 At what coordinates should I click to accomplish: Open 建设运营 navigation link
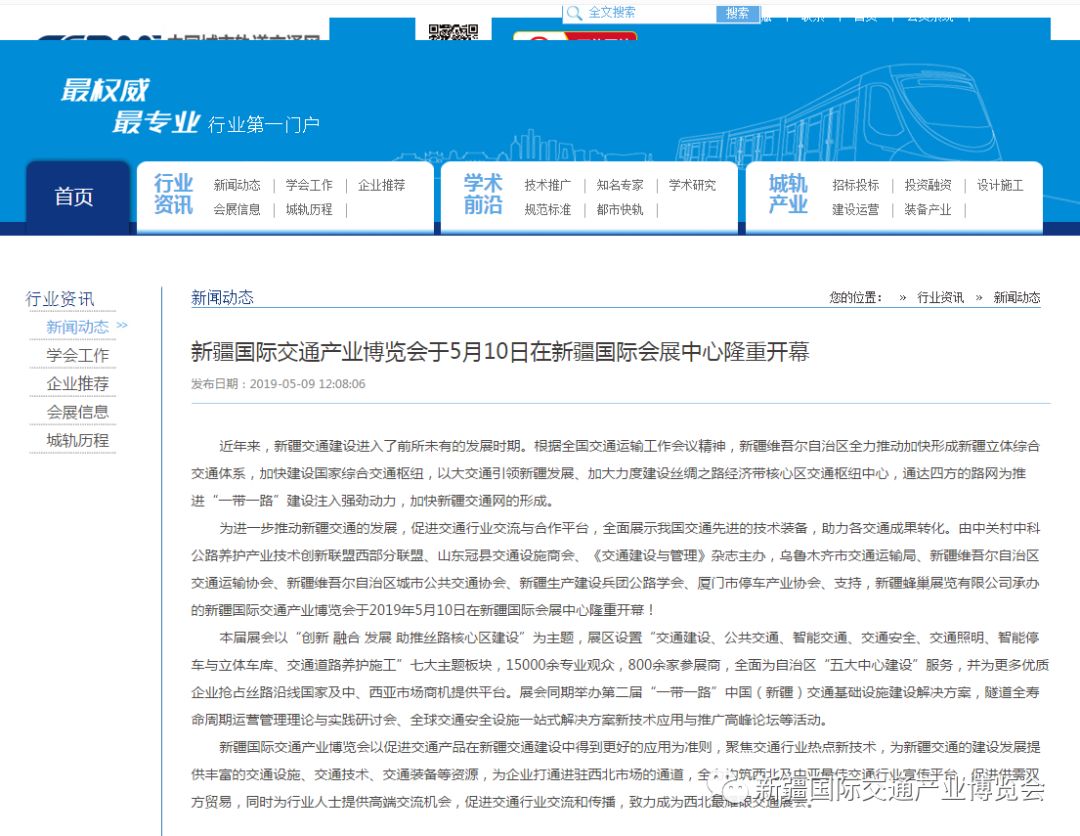[855, 209]
